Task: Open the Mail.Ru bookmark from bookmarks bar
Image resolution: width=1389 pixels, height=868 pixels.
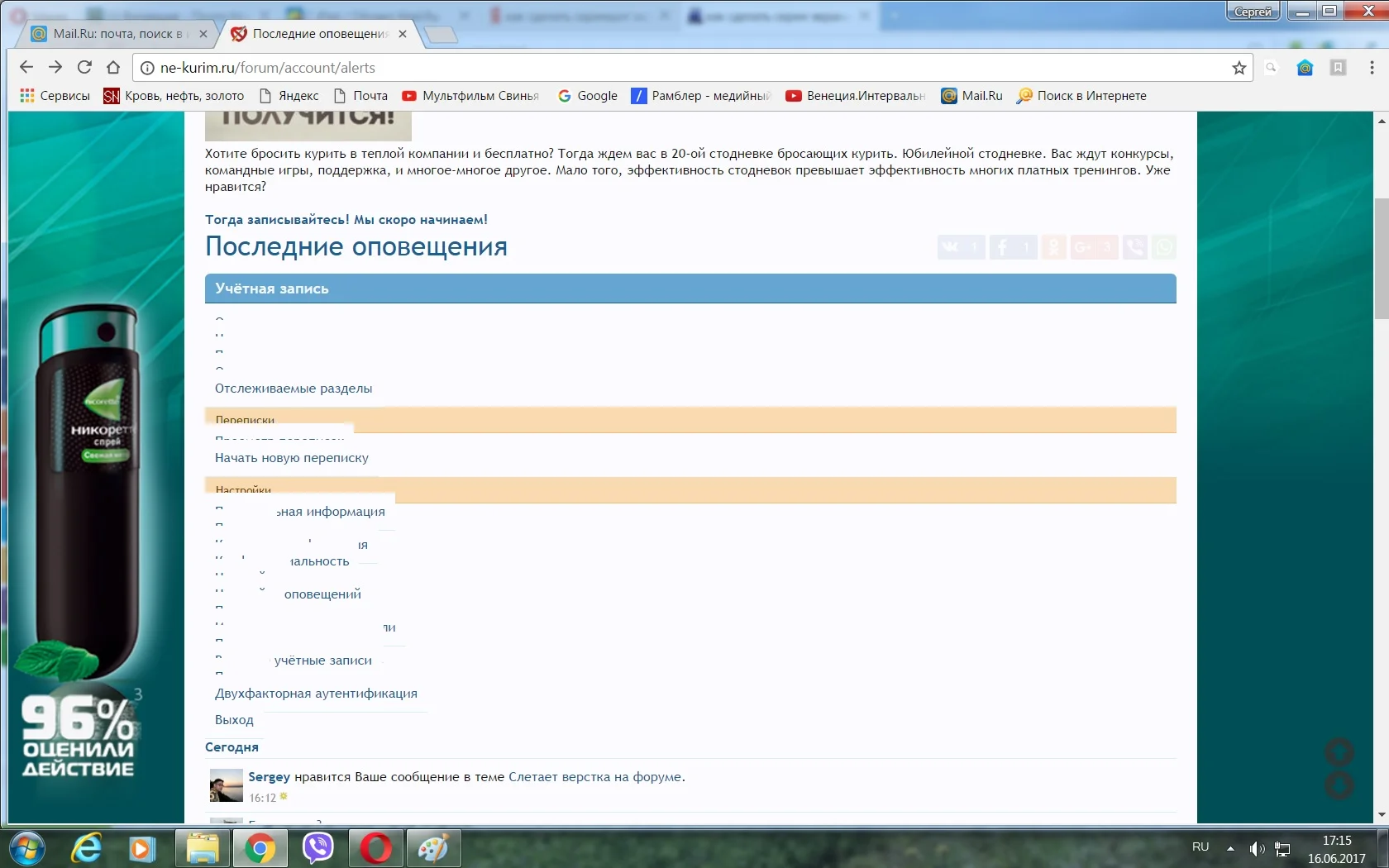Action: tap(971, 96)
